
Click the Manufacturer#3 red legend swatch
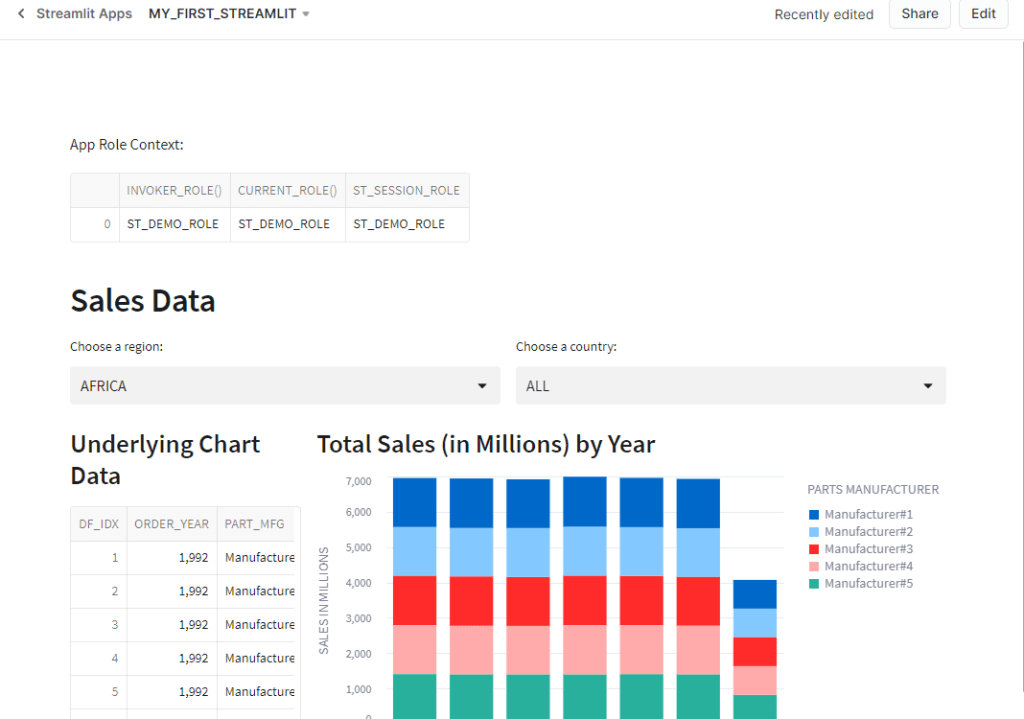(x=814, y=549)
